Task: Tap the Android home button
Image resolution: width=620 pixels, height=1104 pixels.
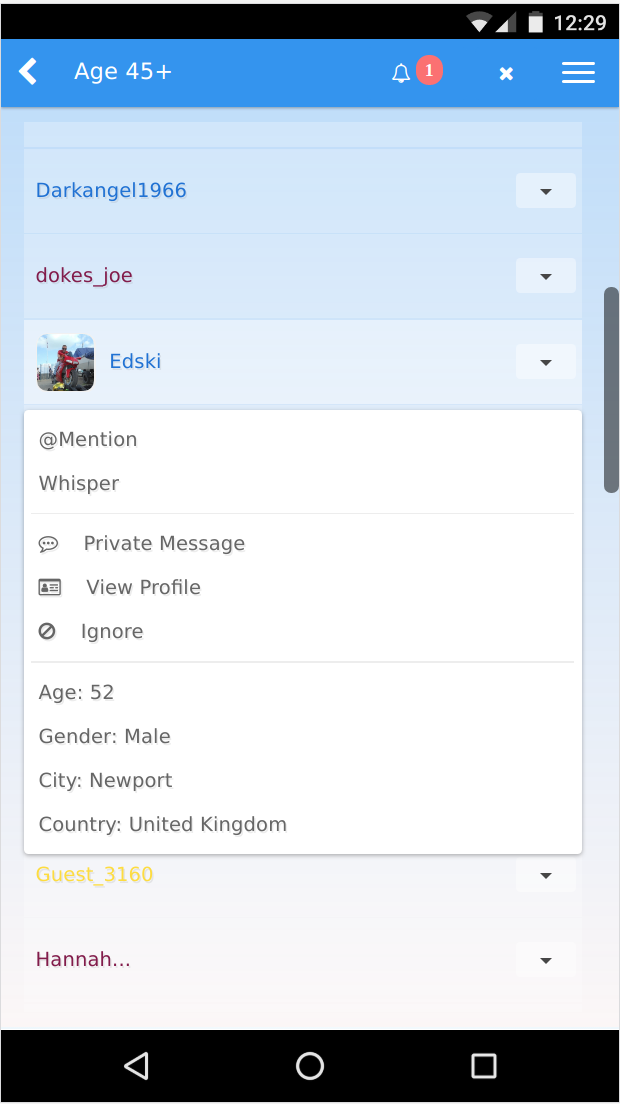Action: [310, 1065]
